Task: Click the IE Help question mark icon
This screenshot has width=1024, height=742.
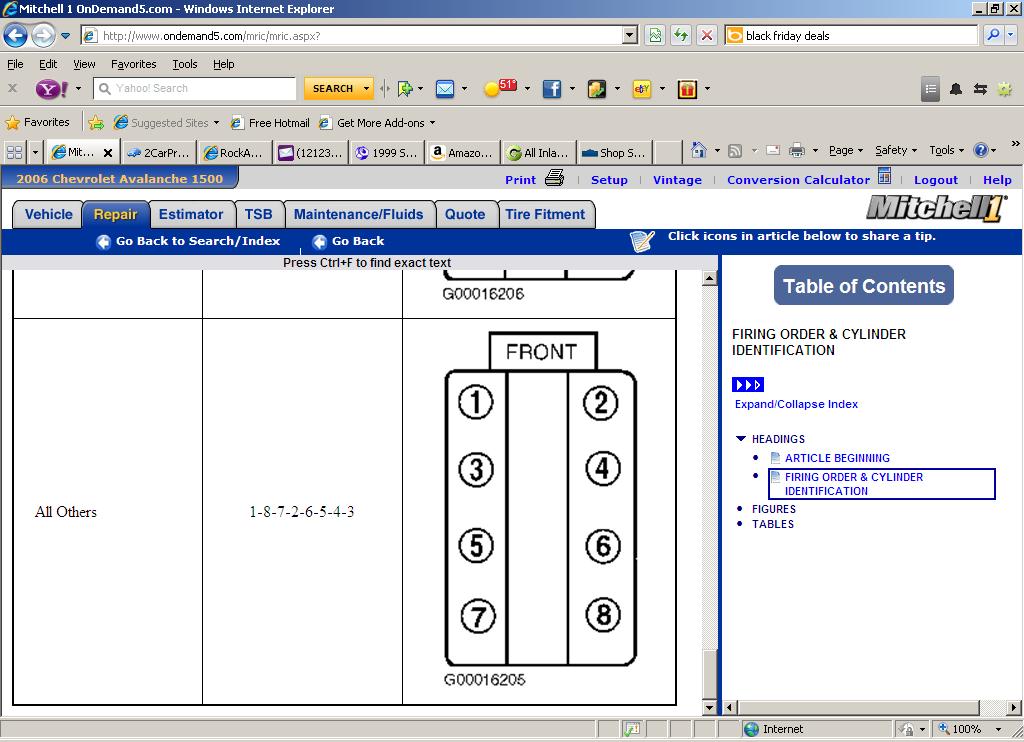Action: pyautogui.click(x=981, y=150)
